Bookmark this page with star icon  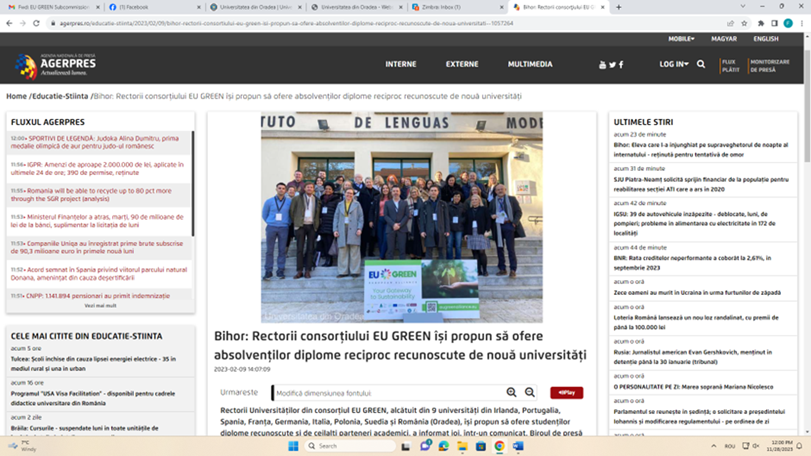(x=745, y=23)
